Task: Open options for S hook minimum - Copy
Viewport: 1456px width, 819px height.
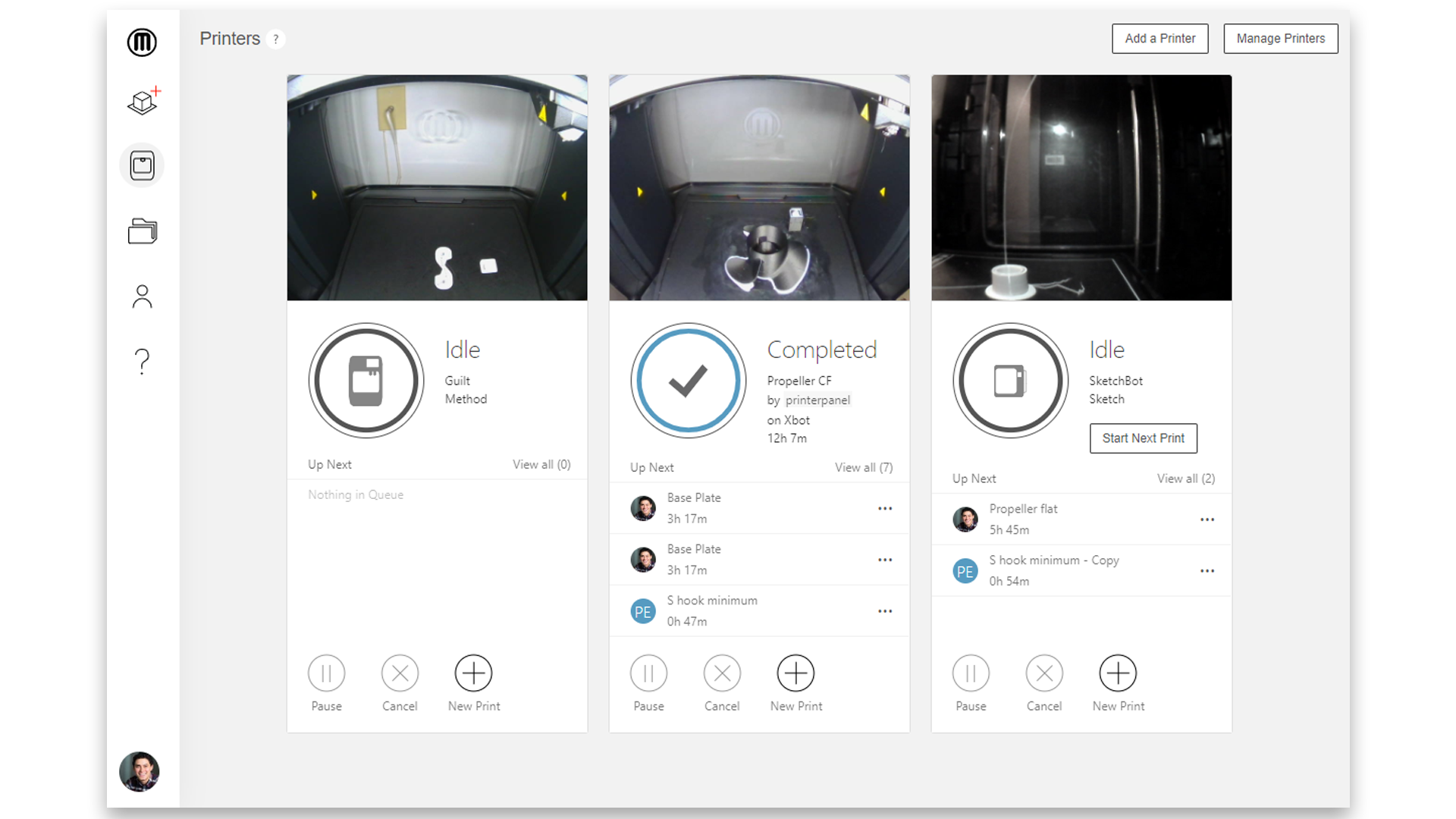Action: (x=1207, y=571)
